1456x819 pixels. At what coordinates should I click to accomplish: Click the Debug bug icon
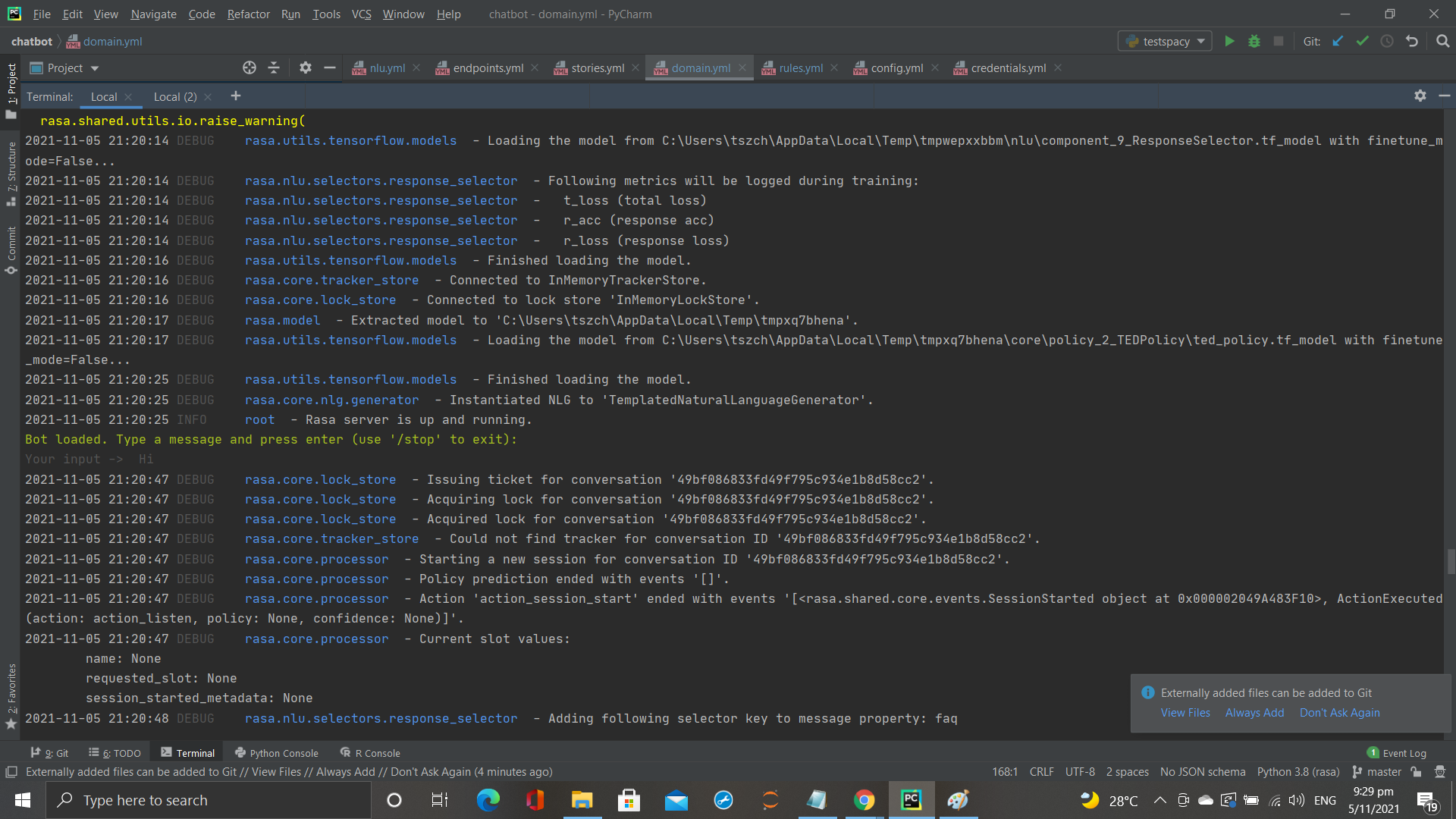1254,41
